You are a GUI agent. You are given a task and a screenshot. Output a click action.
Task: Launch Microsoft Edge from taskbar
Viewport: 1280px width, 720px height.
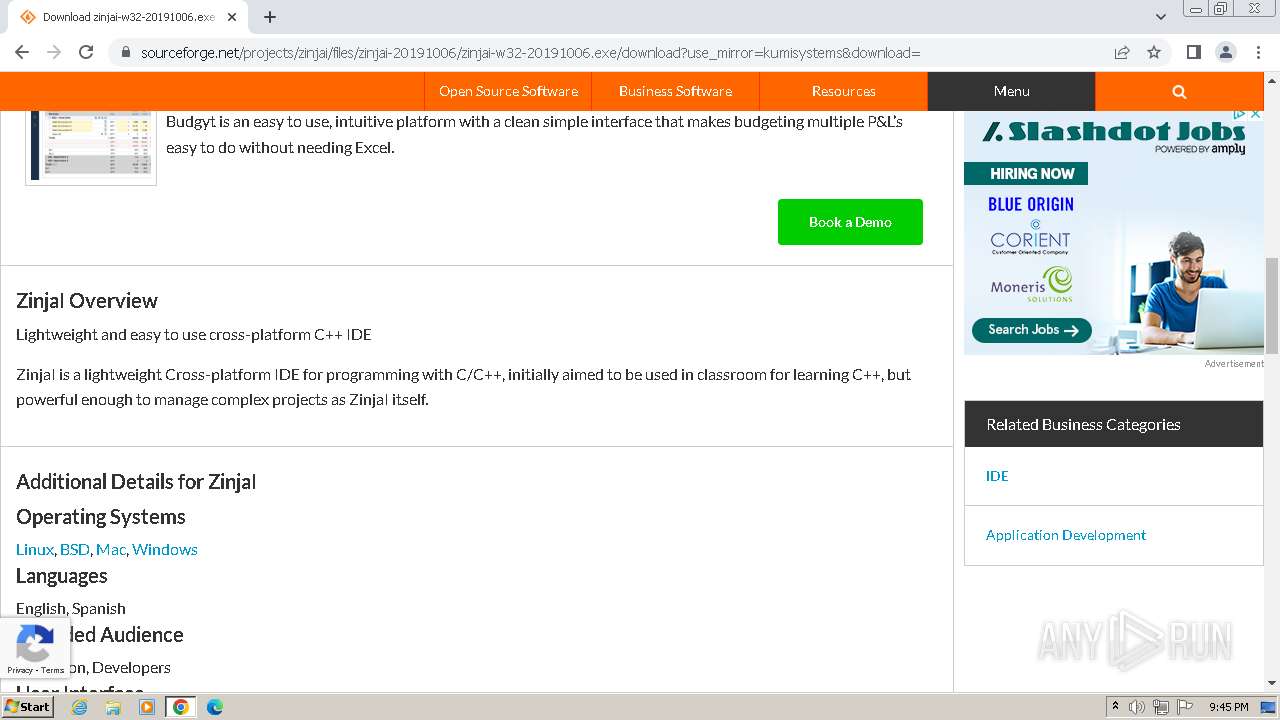coord(215,707)
